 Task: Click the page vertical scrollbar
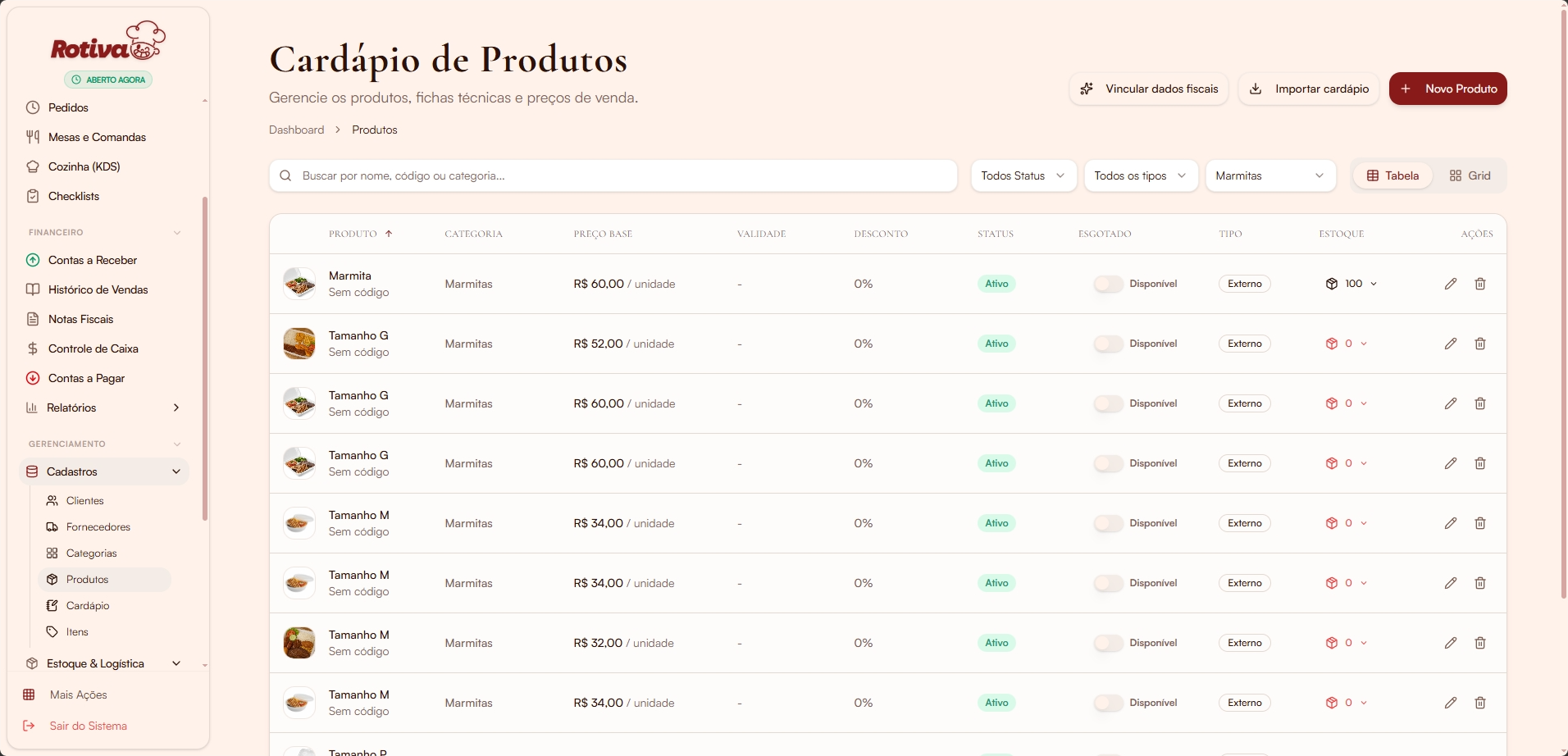click(x=1564, y=305)
